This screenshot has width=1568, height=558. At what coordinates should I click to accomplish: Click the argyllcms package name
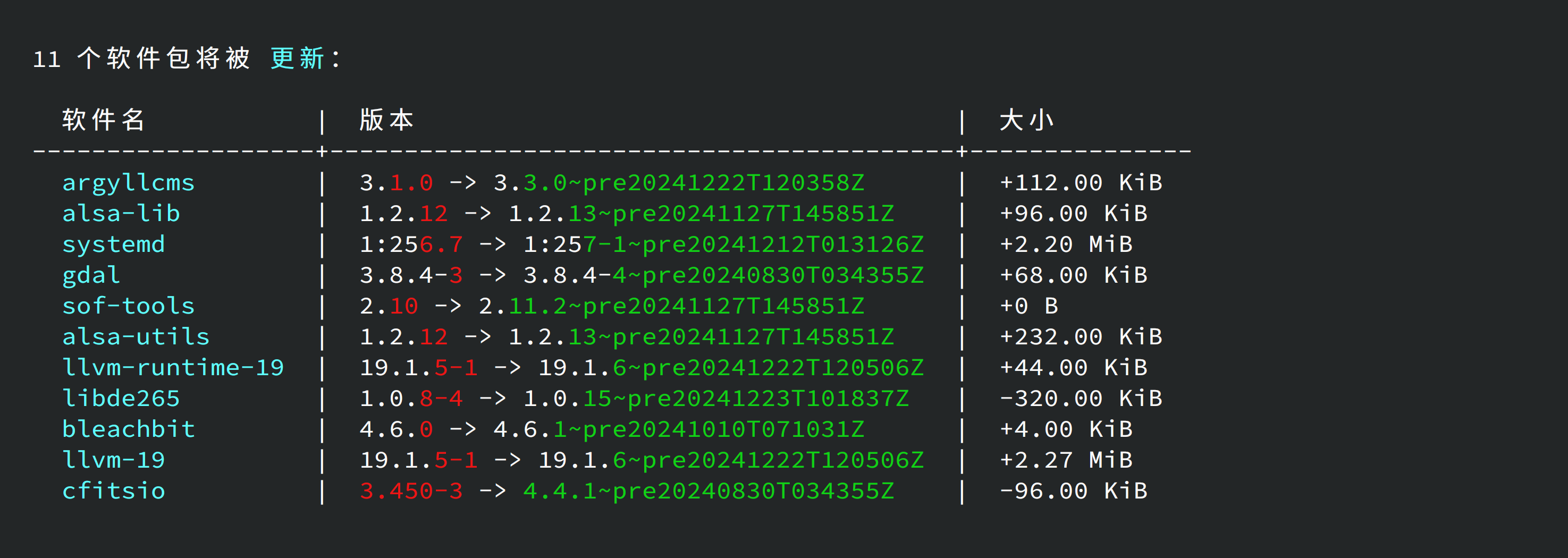[129, 183]
